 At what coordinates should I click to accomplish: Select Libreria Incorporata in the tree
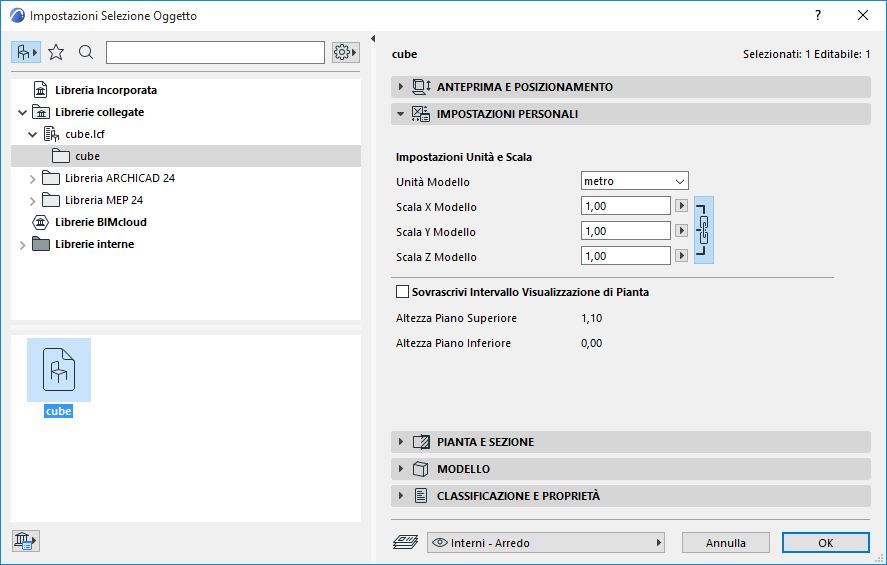[186, 90]
